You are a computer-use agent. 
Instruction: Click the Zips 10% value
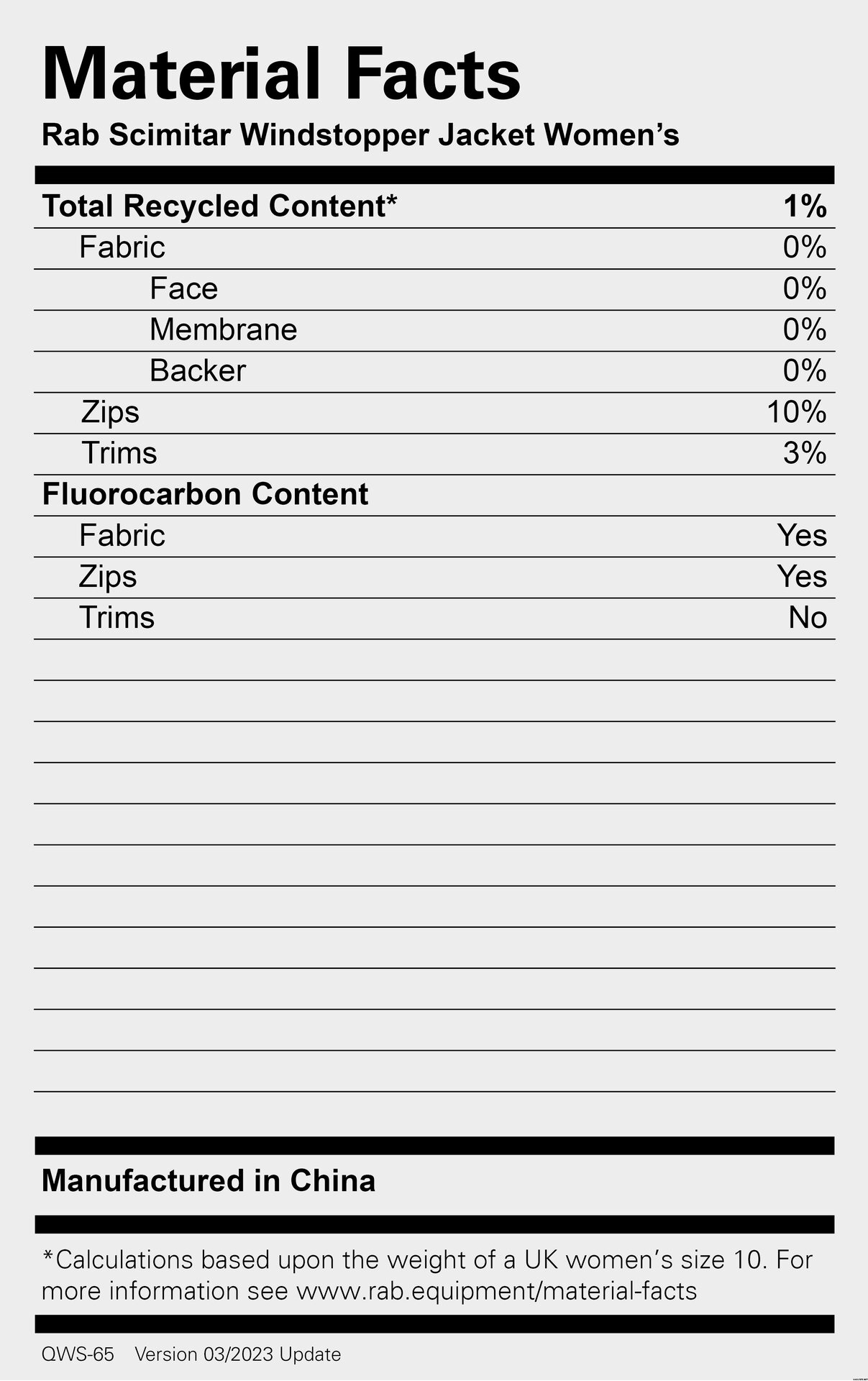797,412
